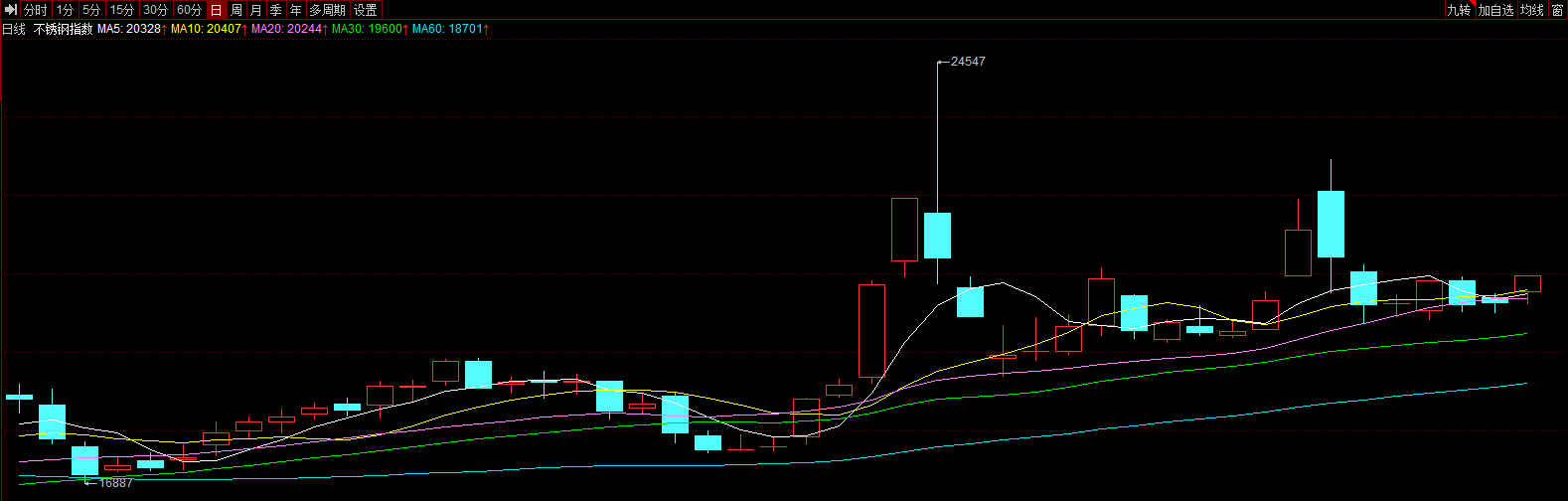Open the 设置 settings button

(366, 10)
